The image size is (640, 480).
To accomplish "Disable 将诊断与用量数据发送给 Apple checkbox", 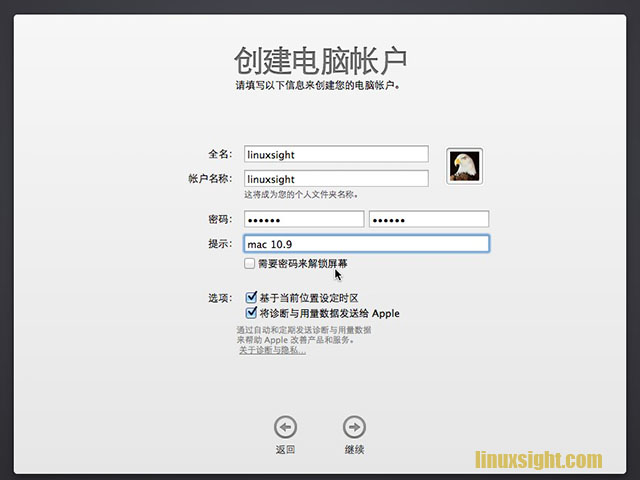I will [x=251, y=313].
